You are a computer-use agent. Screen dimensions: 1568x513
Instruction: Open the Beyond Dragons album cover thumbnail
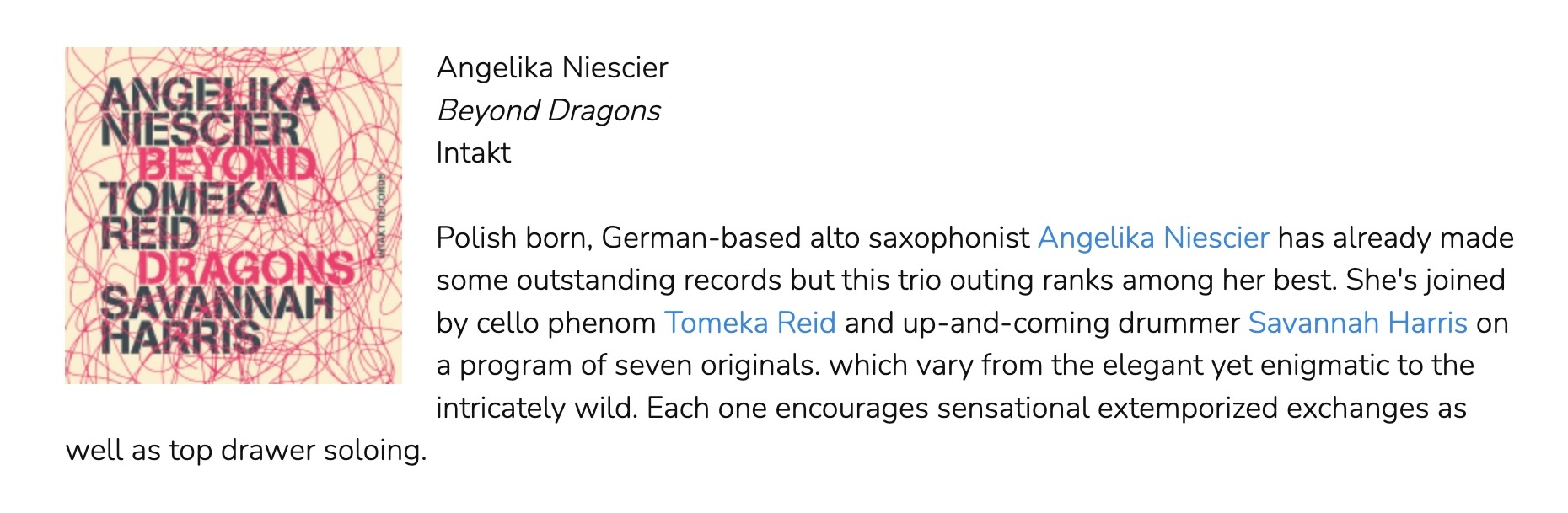(234, 216)
